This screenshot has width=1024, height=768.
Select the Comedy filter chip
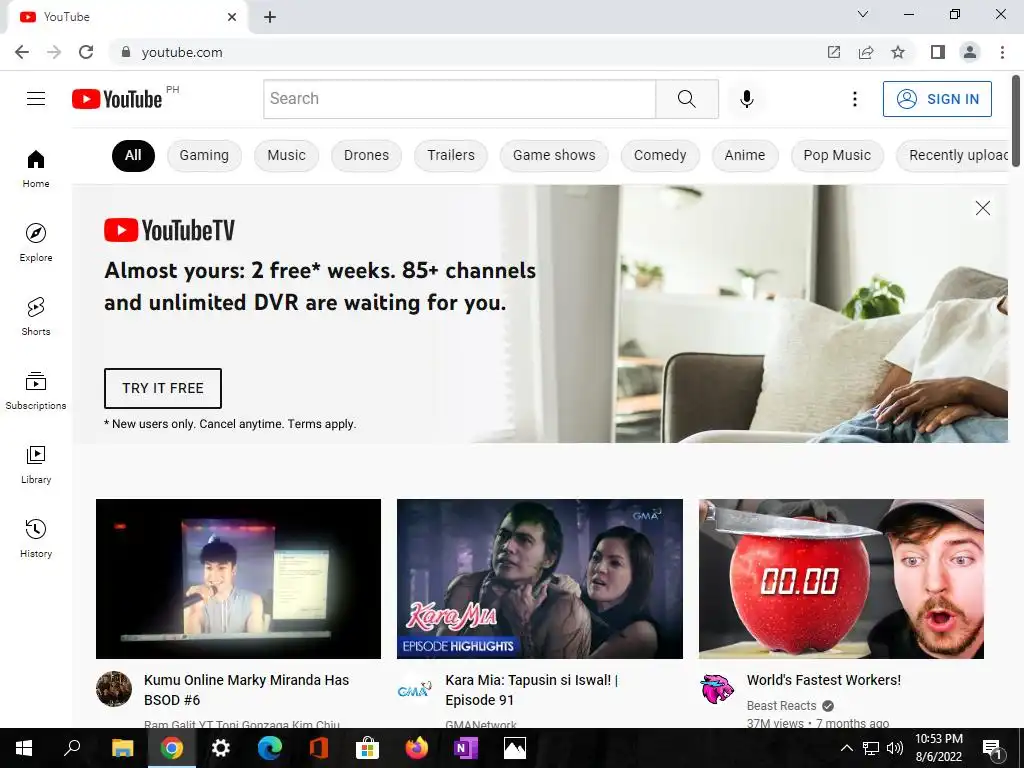(x=660, y=155)
